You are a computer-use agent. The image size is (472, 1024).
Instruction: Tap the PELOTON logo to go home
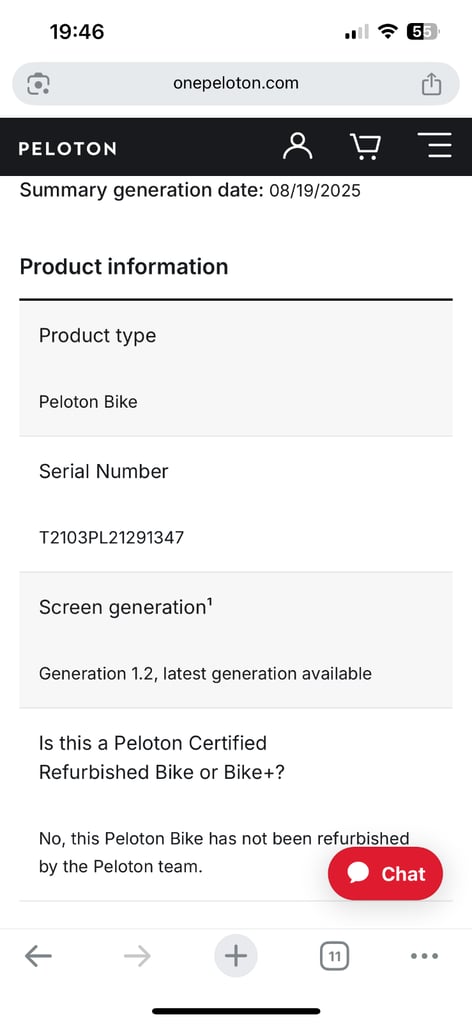[x=67, y=149]
